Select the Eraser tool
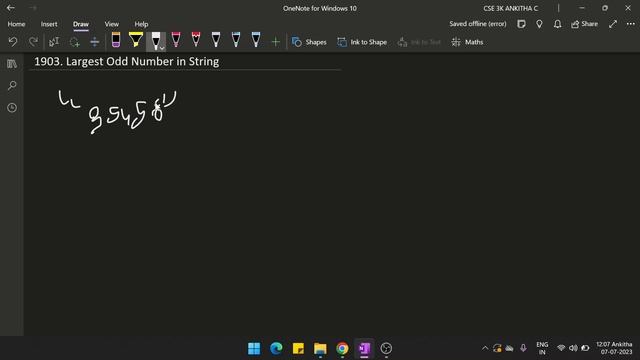Screen dimensions: 640x360 tap(116, 40)
